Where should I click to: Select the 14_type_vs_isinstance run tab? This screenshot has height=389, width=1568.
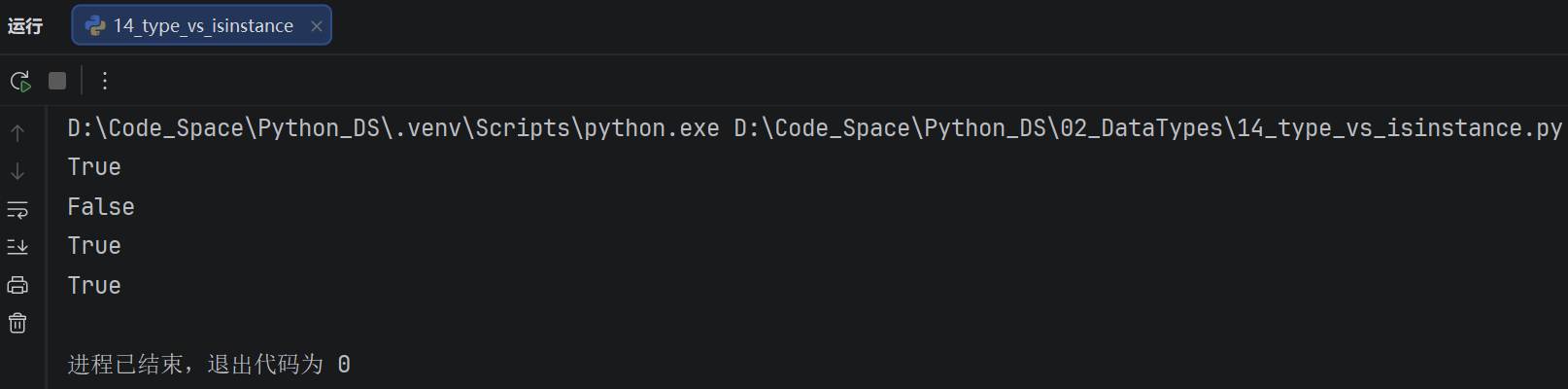(202, 25)
